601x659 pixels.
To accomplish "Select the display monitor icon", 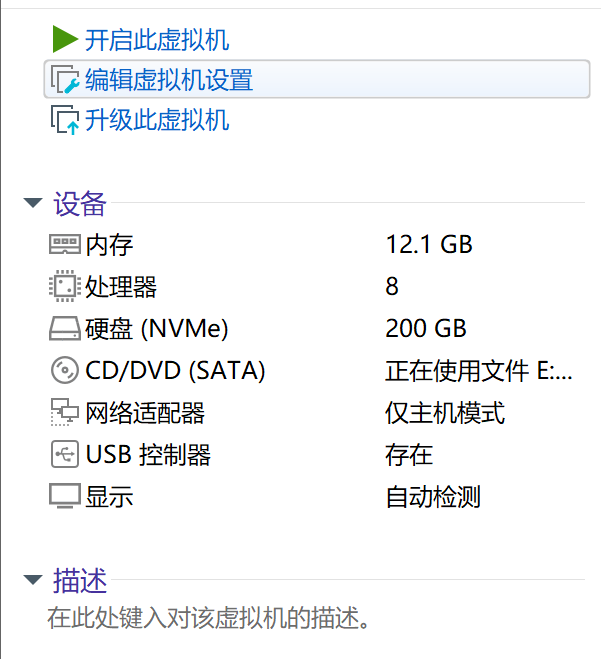I will coord(65,496).
